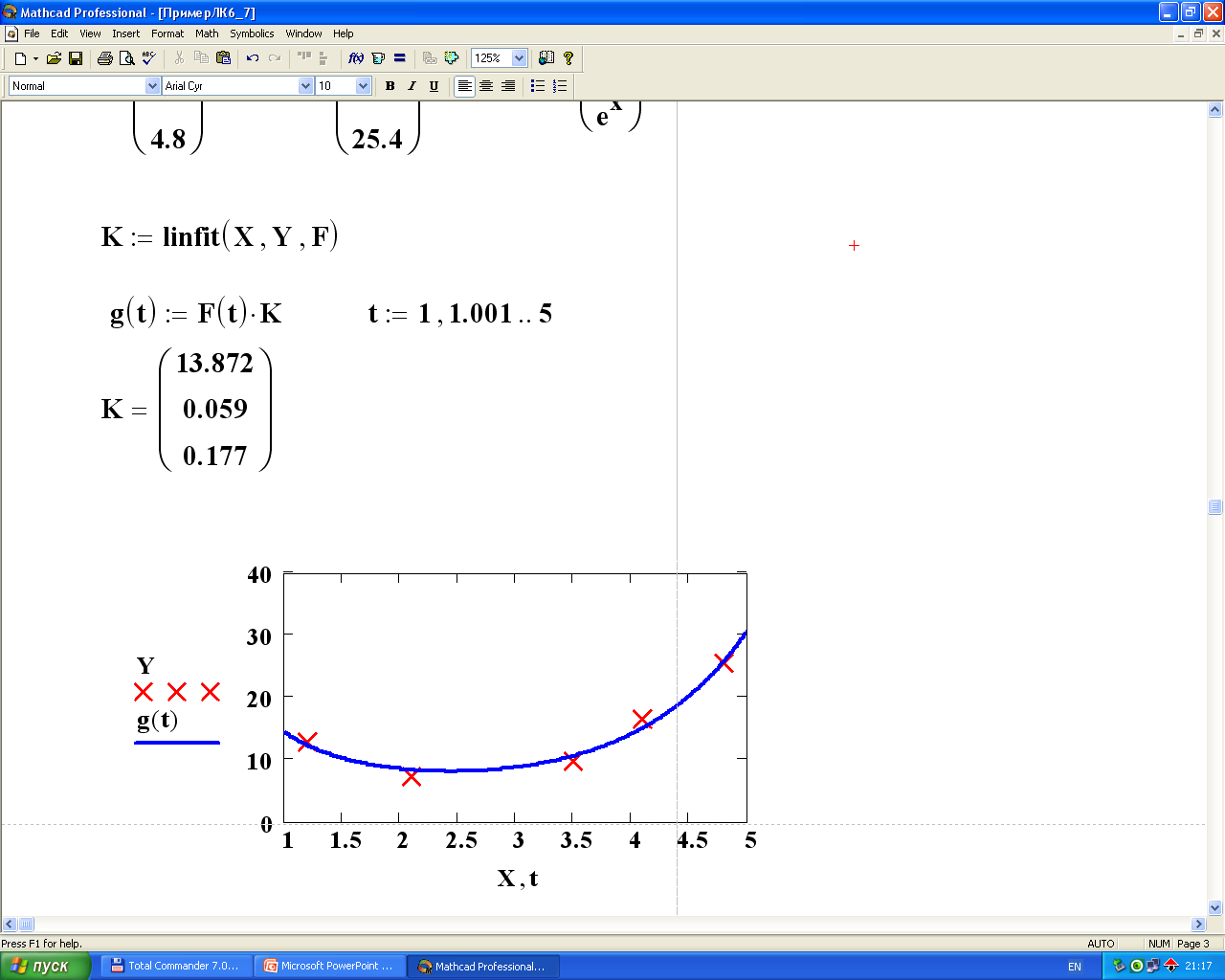Open the File menu
1225x980 pixels.
pos(32,33)
